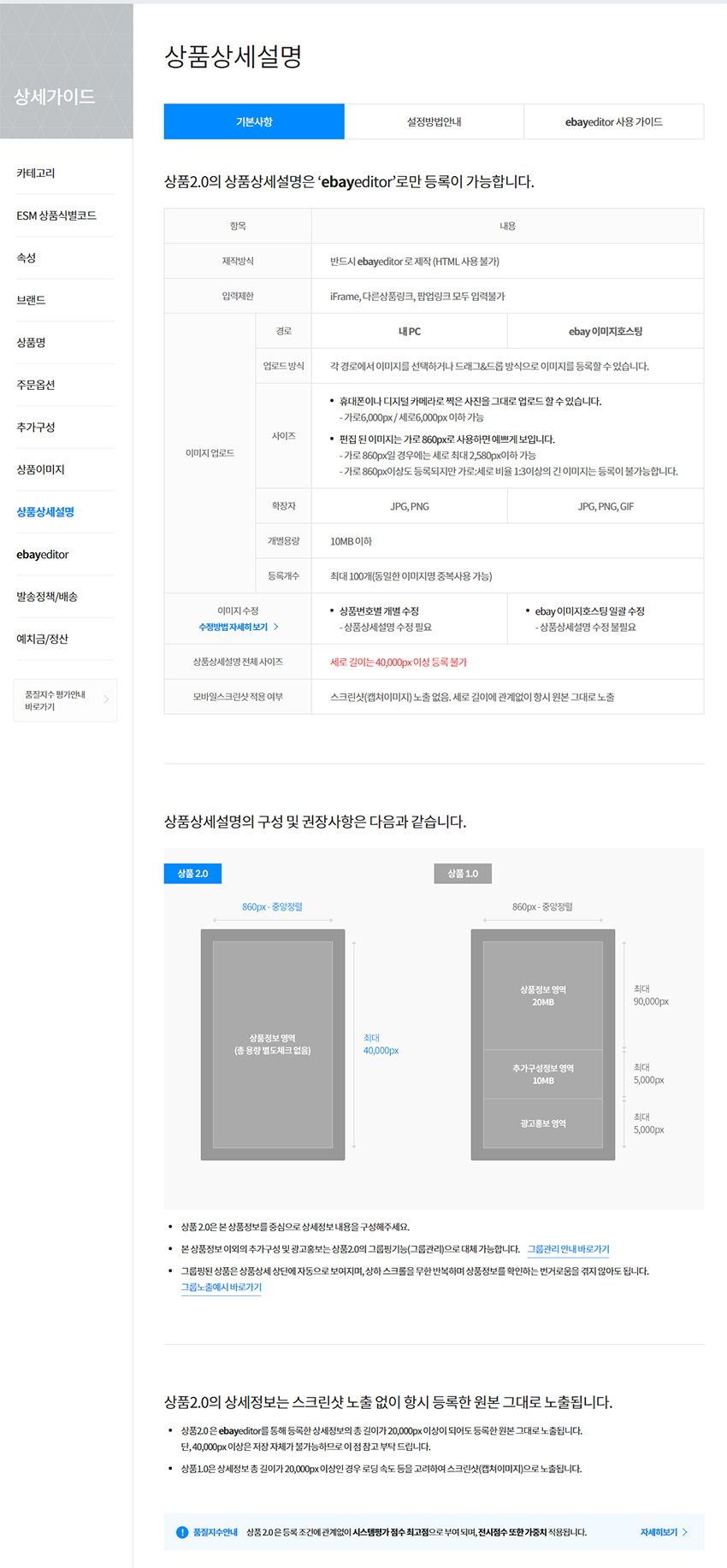
Task: Click the 상품상세설명 page heading
Action: coord(233,56)
